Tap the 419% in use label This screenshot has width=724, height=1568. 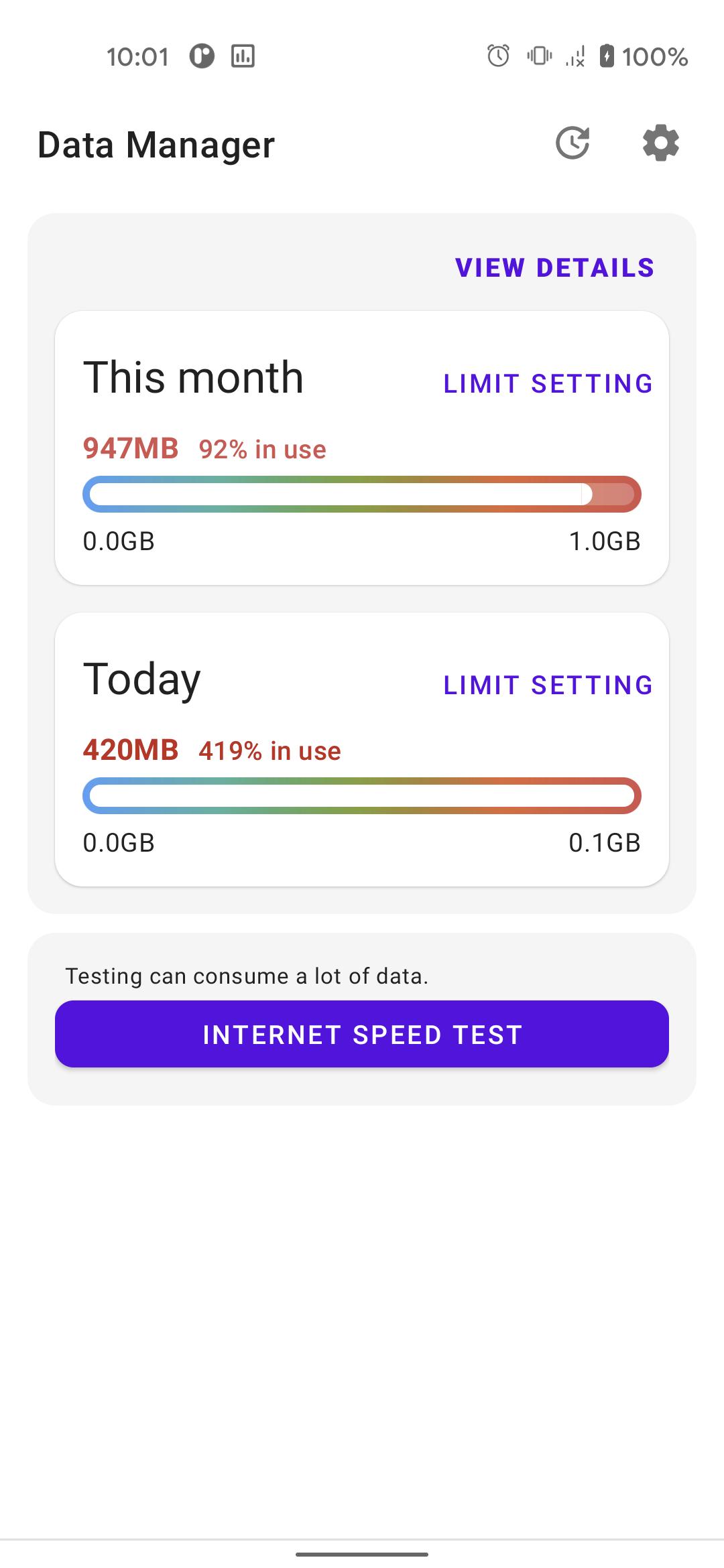(269, 750)
